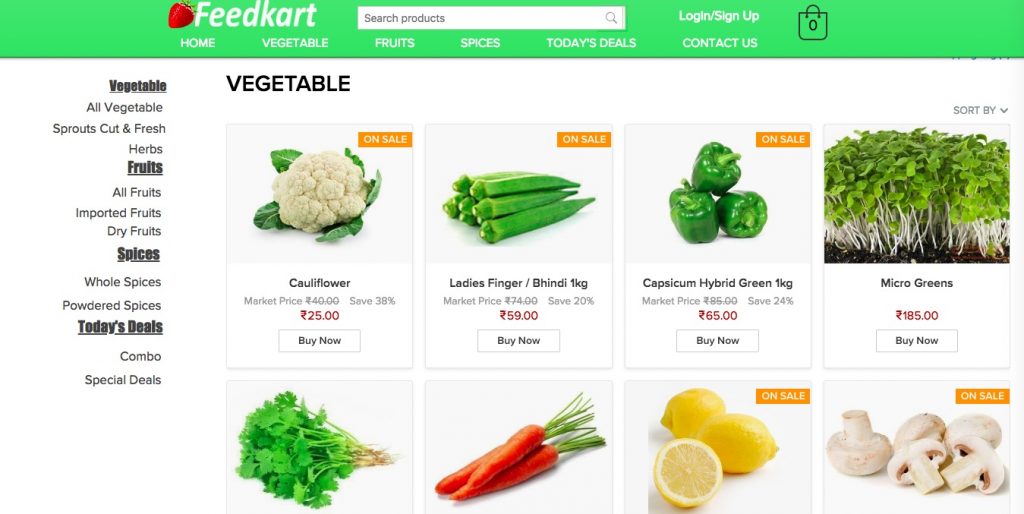Open the VEGETABLE menu item

(x=295, y=43)
